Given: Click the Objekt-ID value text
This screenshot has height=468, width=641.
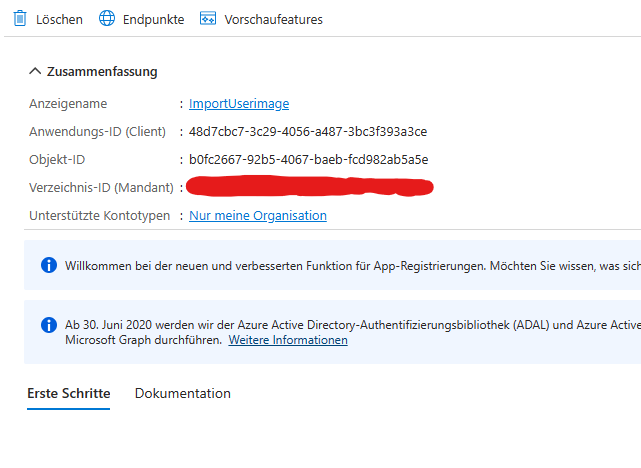Looking at the screenshot, I should pyautogui.click(x=308, y=160).
